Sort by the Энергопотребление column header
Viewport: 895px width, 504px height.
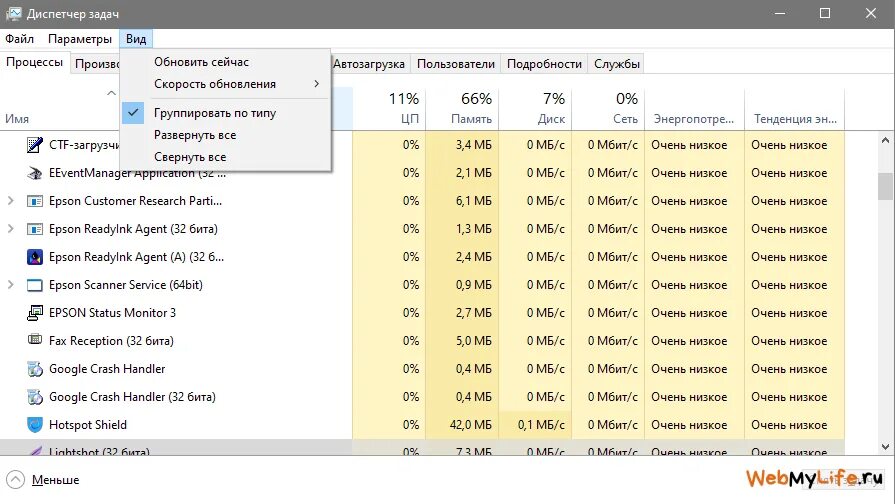tap(695, 108)
